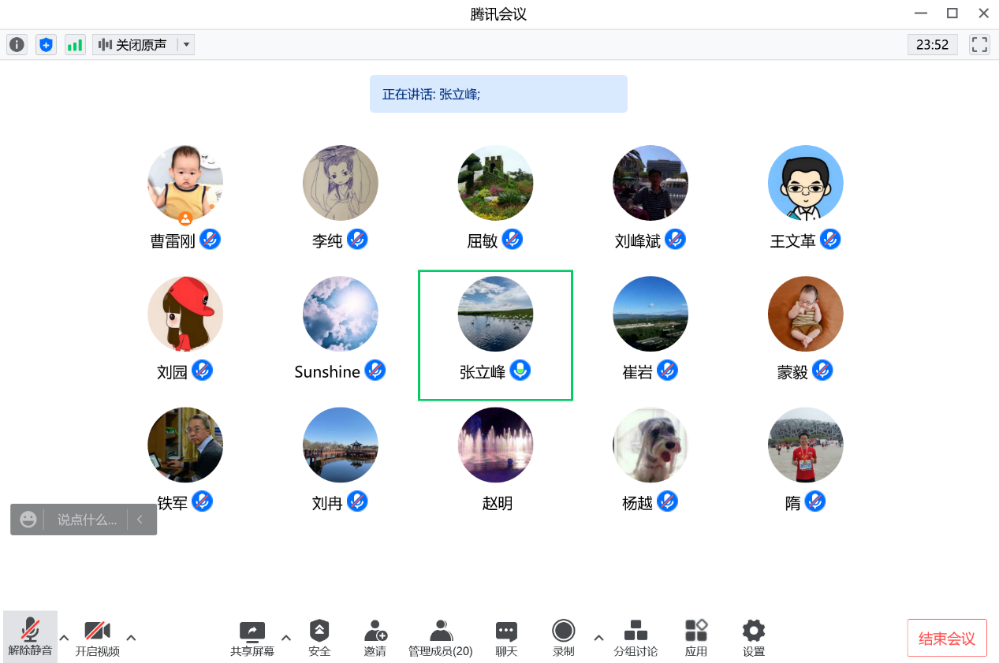Click the 说点什么 chat input field
Image resolution: width=999 pixels, height=663 pixels.
pyautogui.click(x=87, y=520)
